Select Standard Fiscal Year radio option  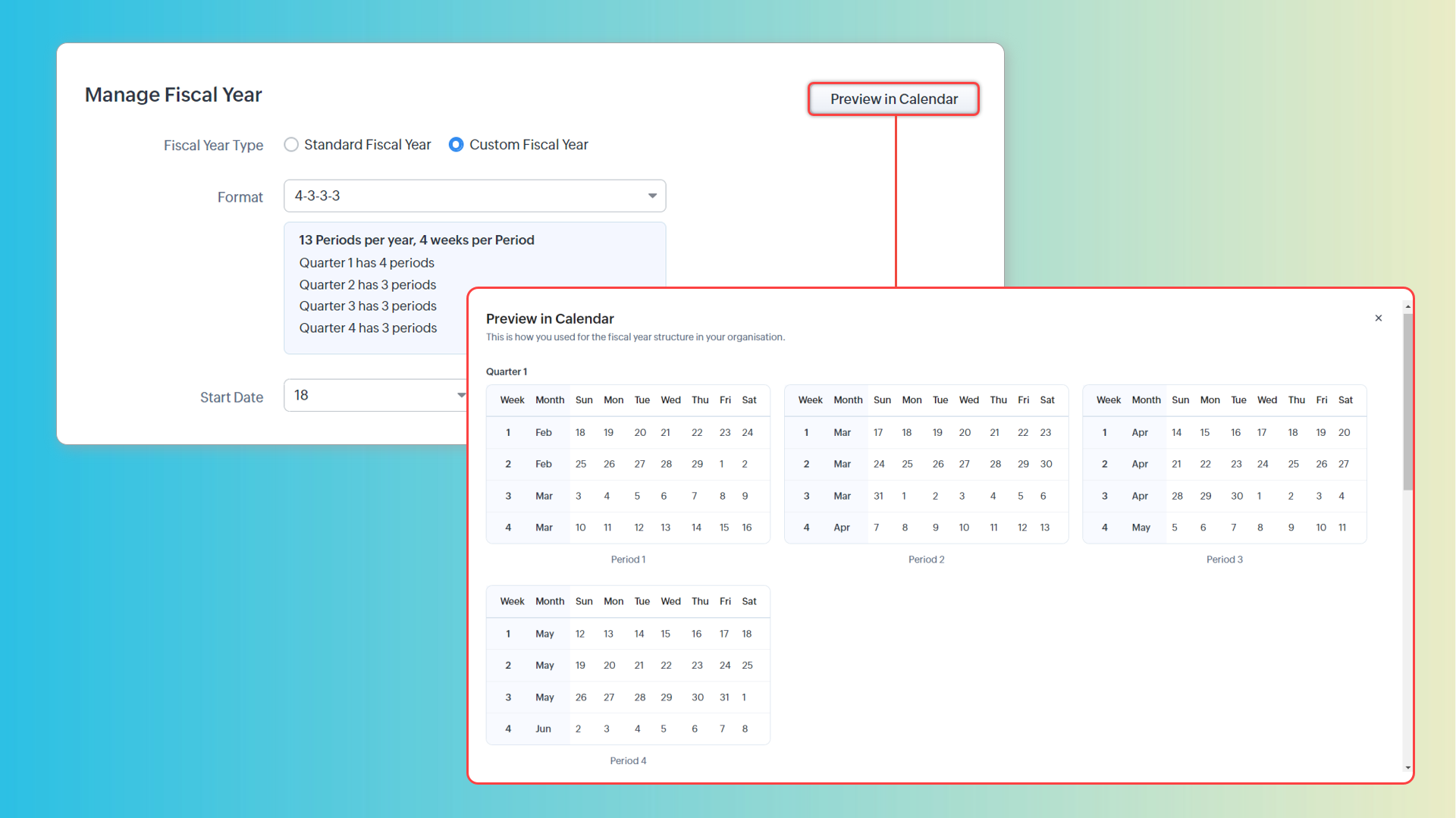[x=291, y=145]
